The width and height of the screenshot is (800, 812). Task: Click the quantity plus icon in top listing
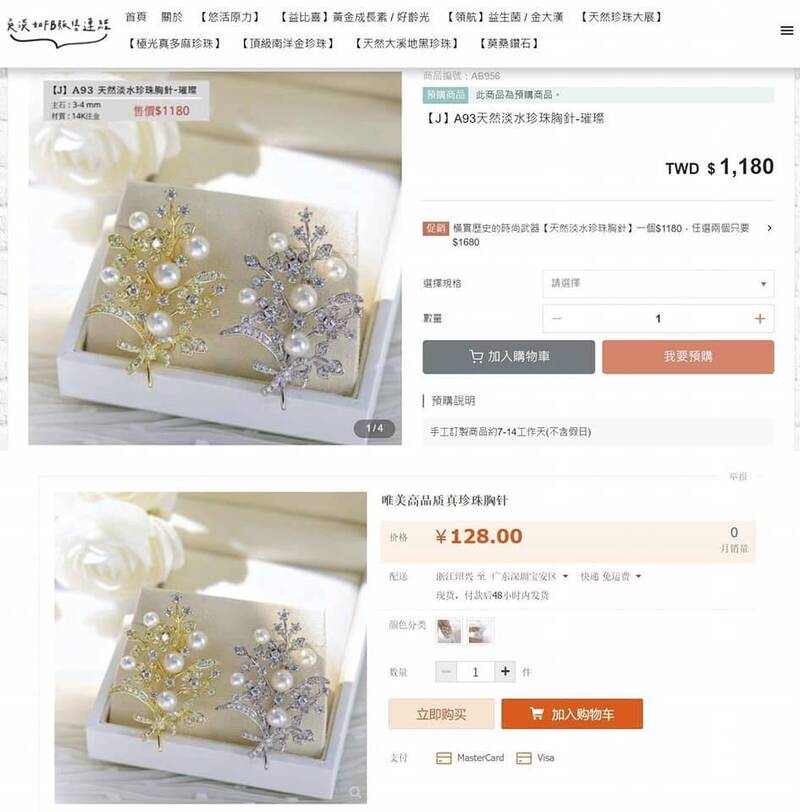(x=759, y=318)
